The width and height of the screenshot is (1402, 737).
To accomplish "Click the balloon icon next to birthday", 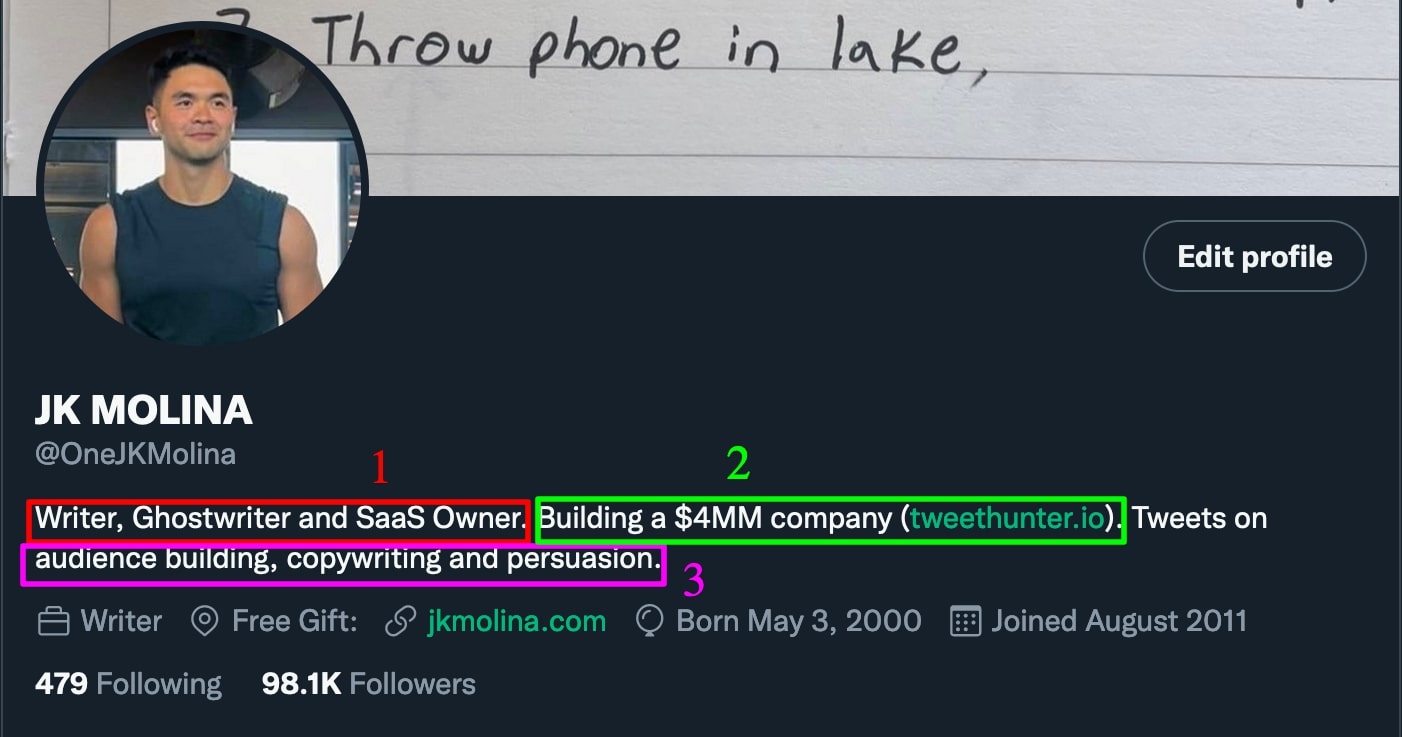I will click(652, 621).
